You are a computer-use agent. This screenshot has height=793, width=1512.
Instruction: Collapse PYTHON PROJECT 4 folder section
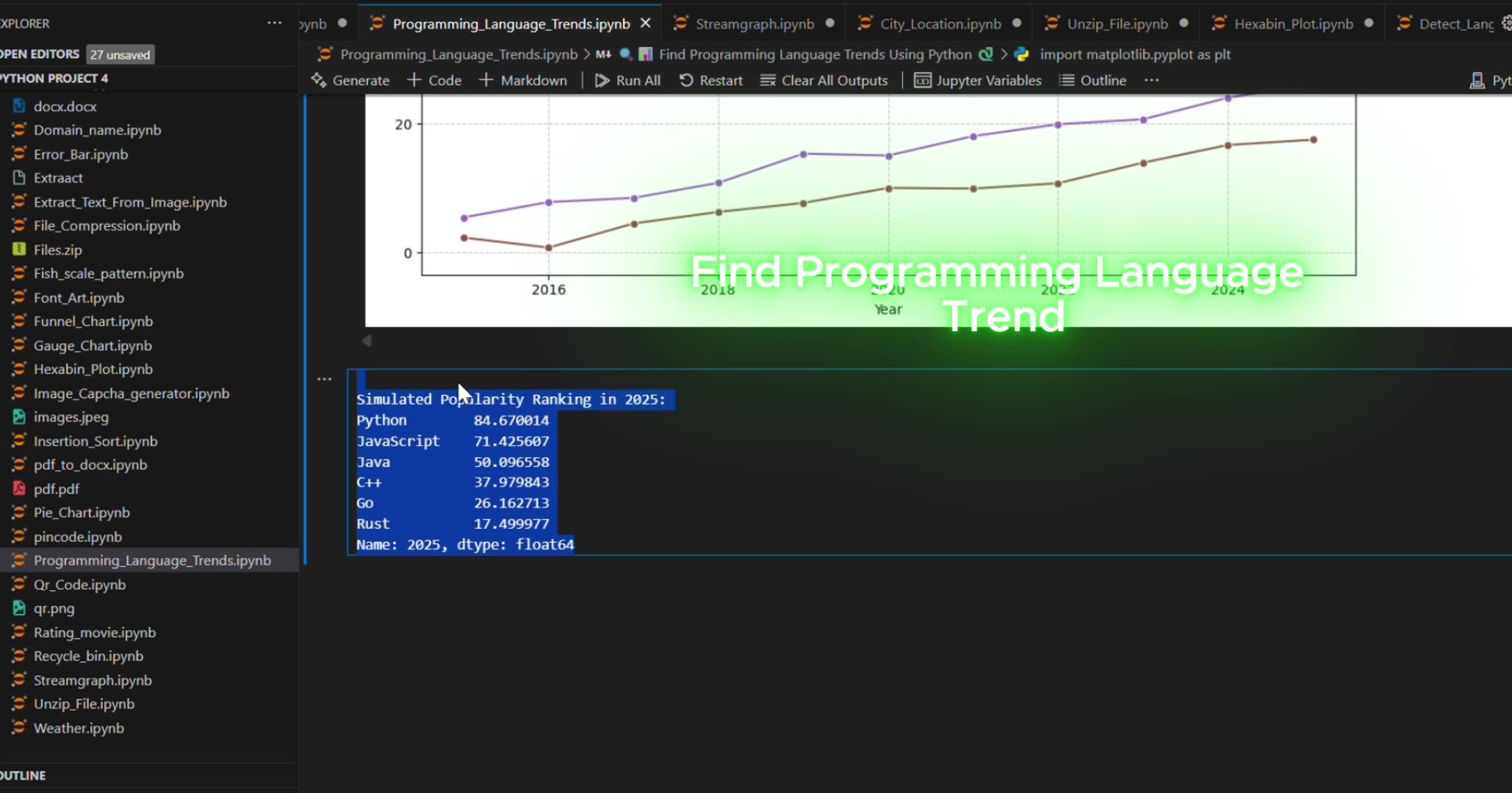click(x=54, y=78)
